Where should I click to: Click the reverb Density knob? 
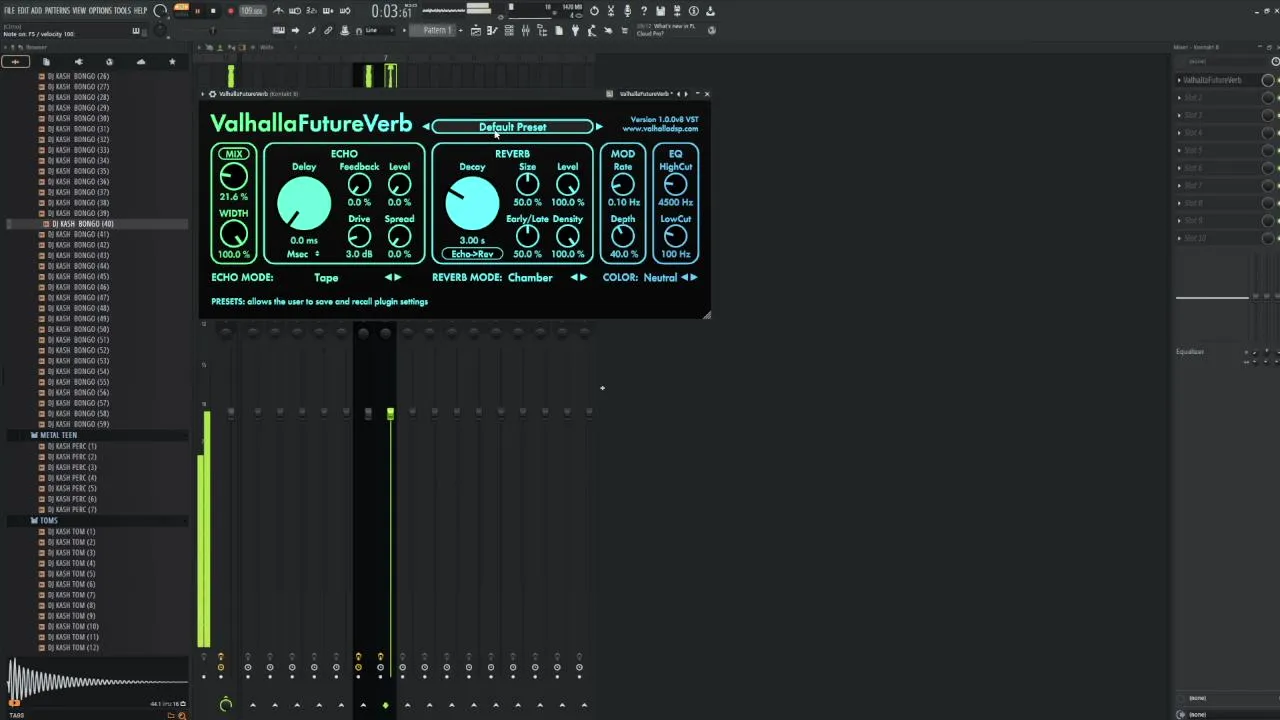pos(567,237)
